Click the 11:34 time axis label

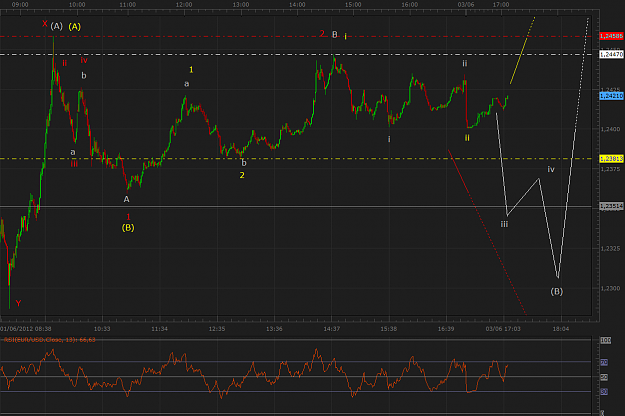[x=159, y=329]
